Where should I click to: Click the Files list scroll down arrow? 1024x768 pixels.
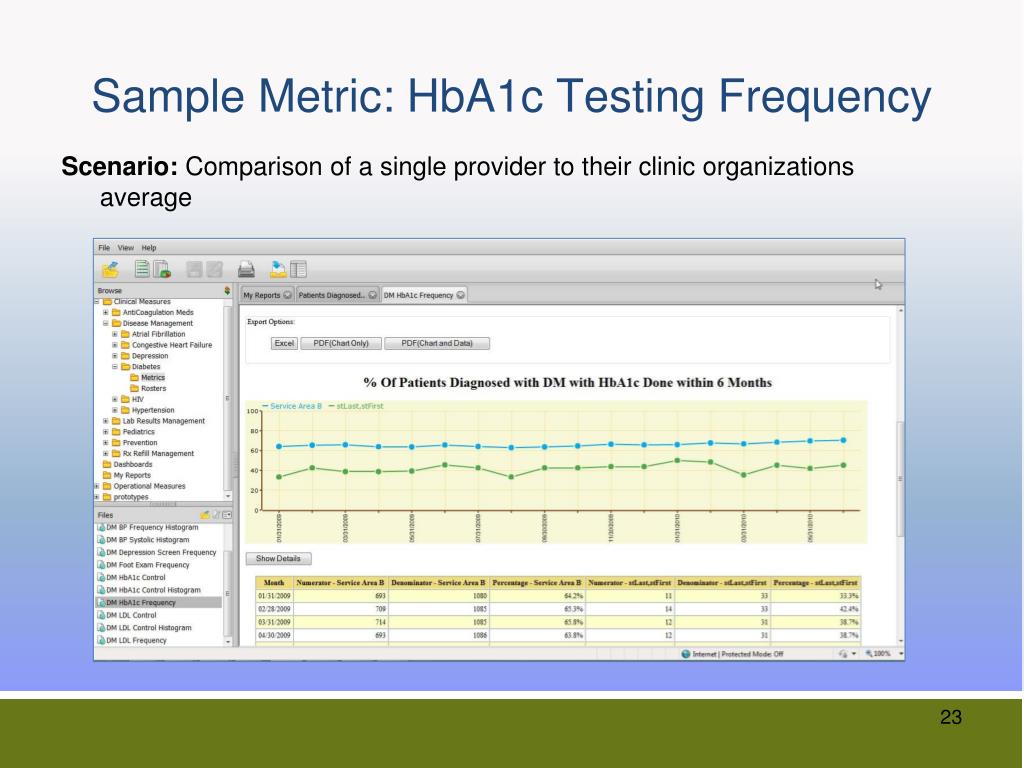228,642
